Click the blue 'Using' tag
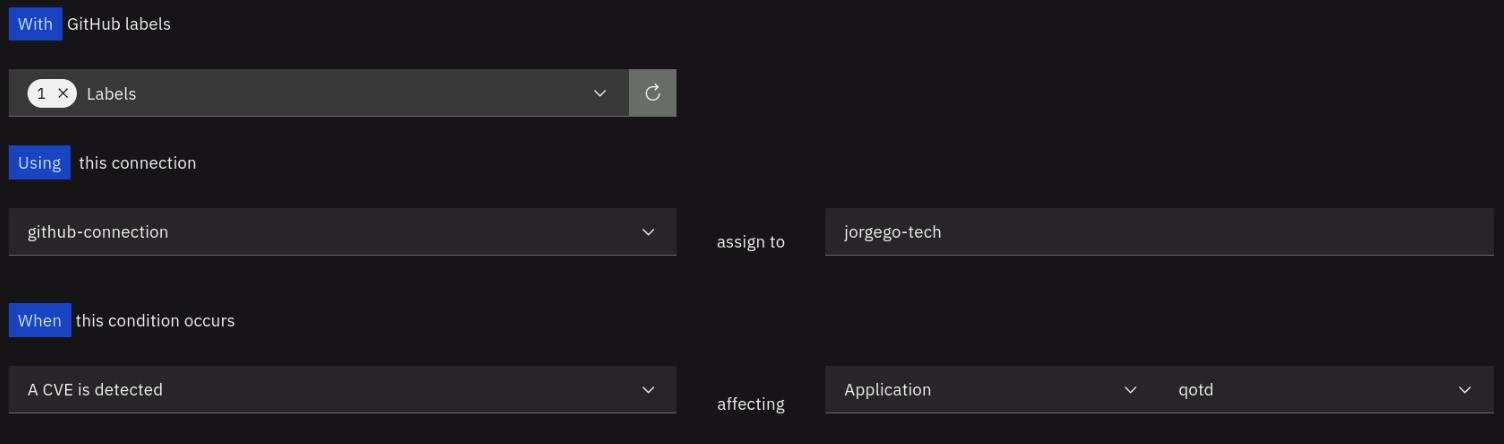The height and width of the screenshot is (444, 1504). [x=40, y=163]
